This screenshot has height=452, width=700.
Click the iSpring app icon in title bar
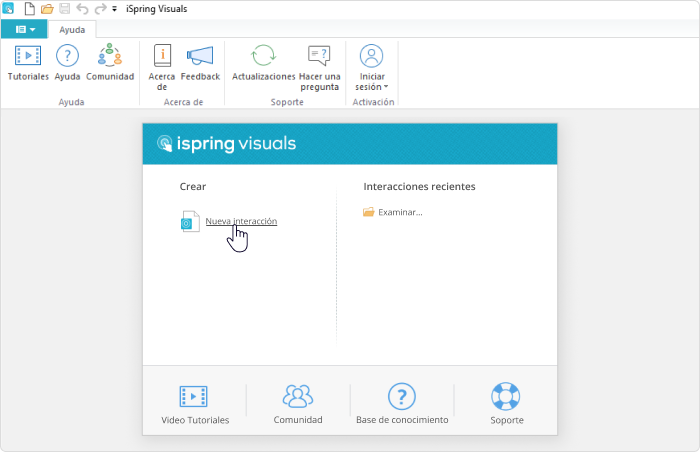coord(8,8)
